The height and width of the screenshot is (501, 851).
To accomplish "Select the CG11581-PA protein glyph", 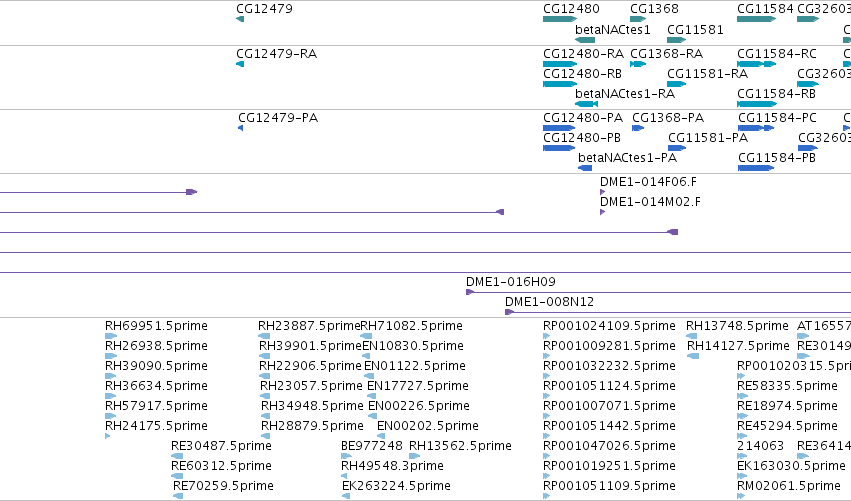I will click(x=677, y=148).
